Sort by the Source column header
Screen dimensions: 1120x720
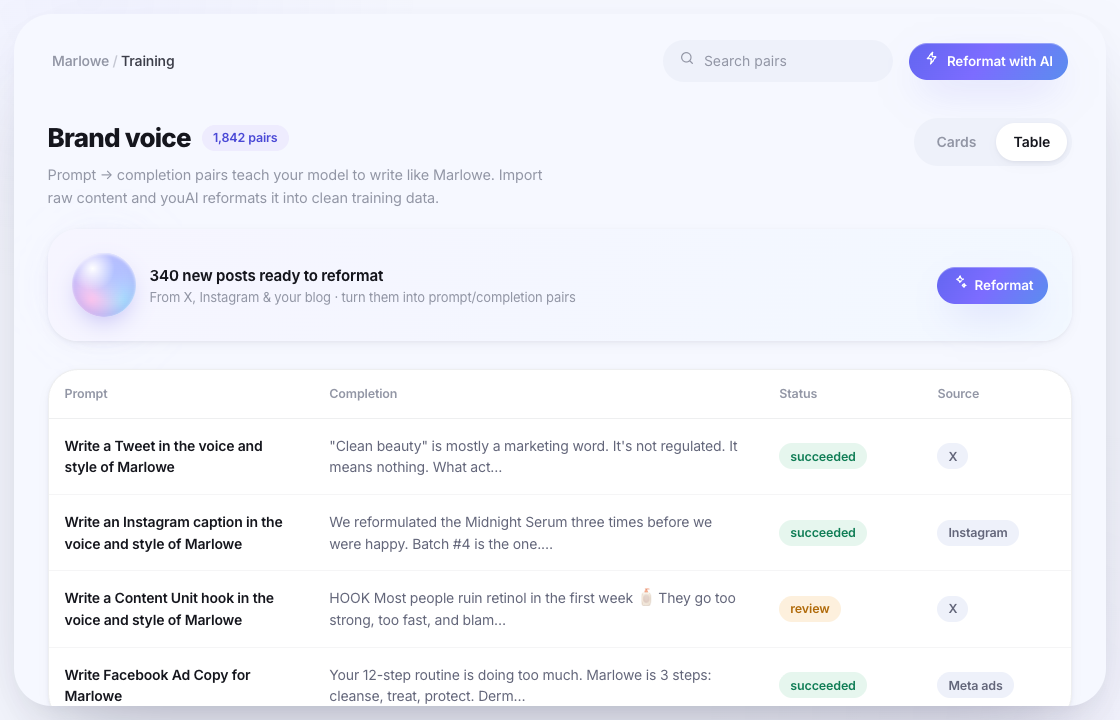(x=958, y=394)
